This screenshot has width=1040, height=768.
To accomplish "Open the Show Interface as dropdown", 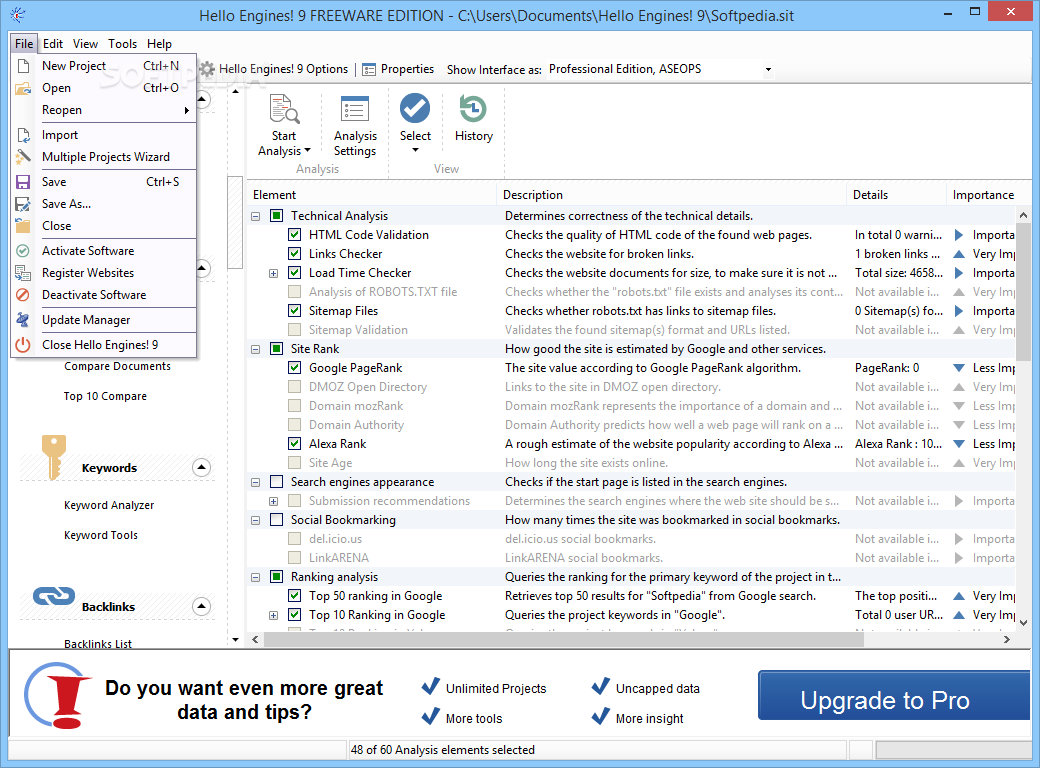I will (768, 69).
